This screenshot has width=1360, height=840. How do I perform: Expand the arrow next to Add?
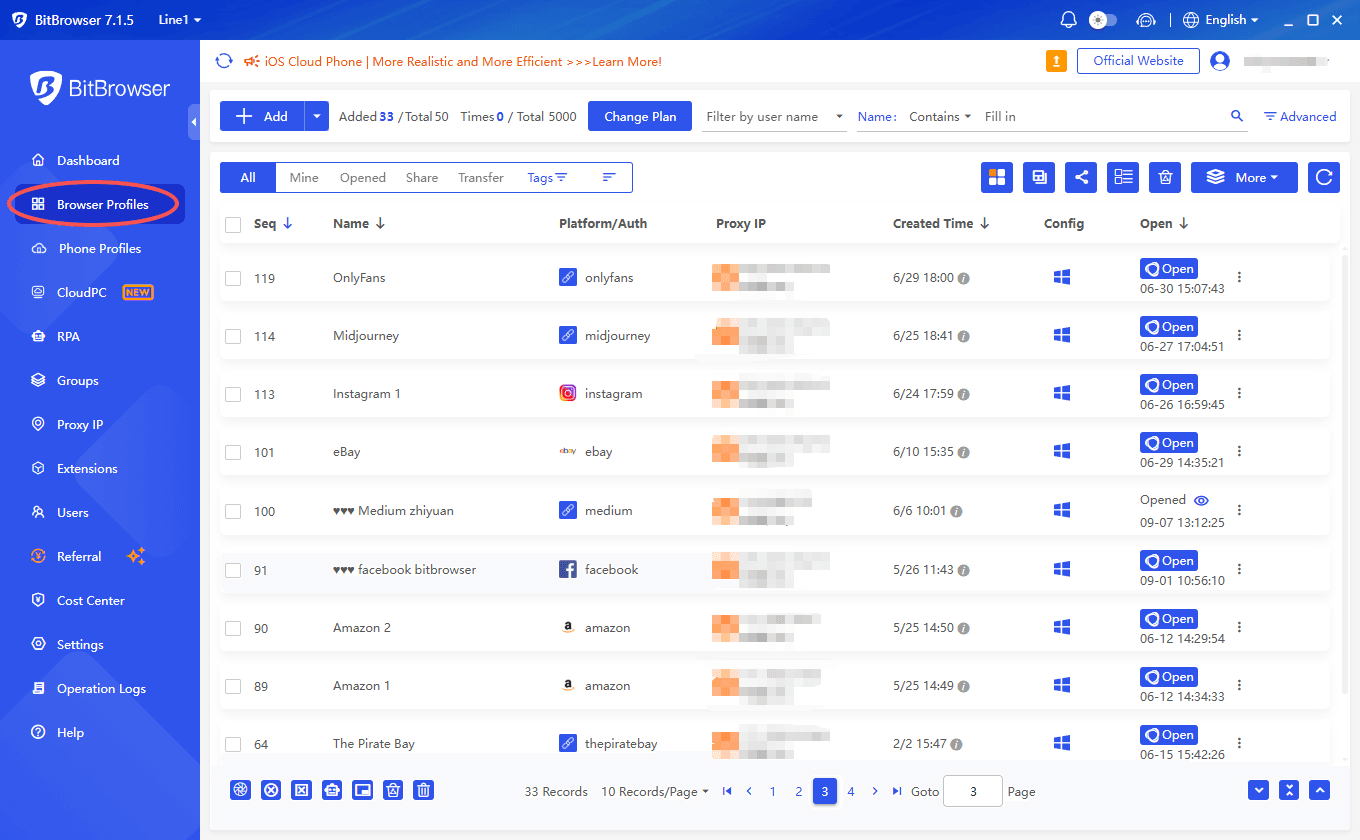(317, 116)
